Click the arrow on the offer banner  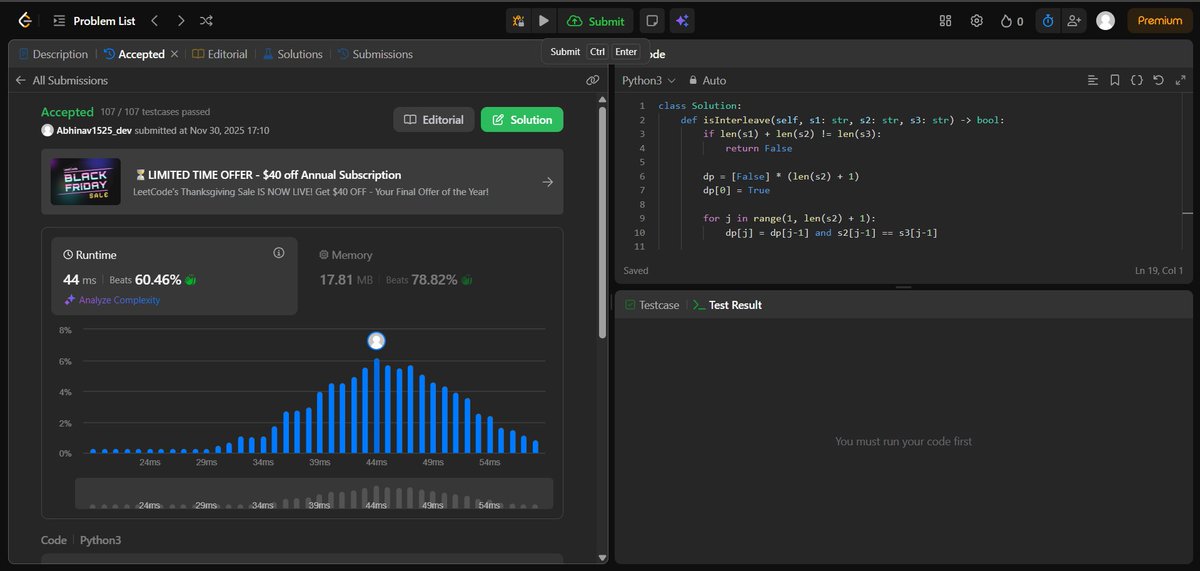tap(547, 182)
